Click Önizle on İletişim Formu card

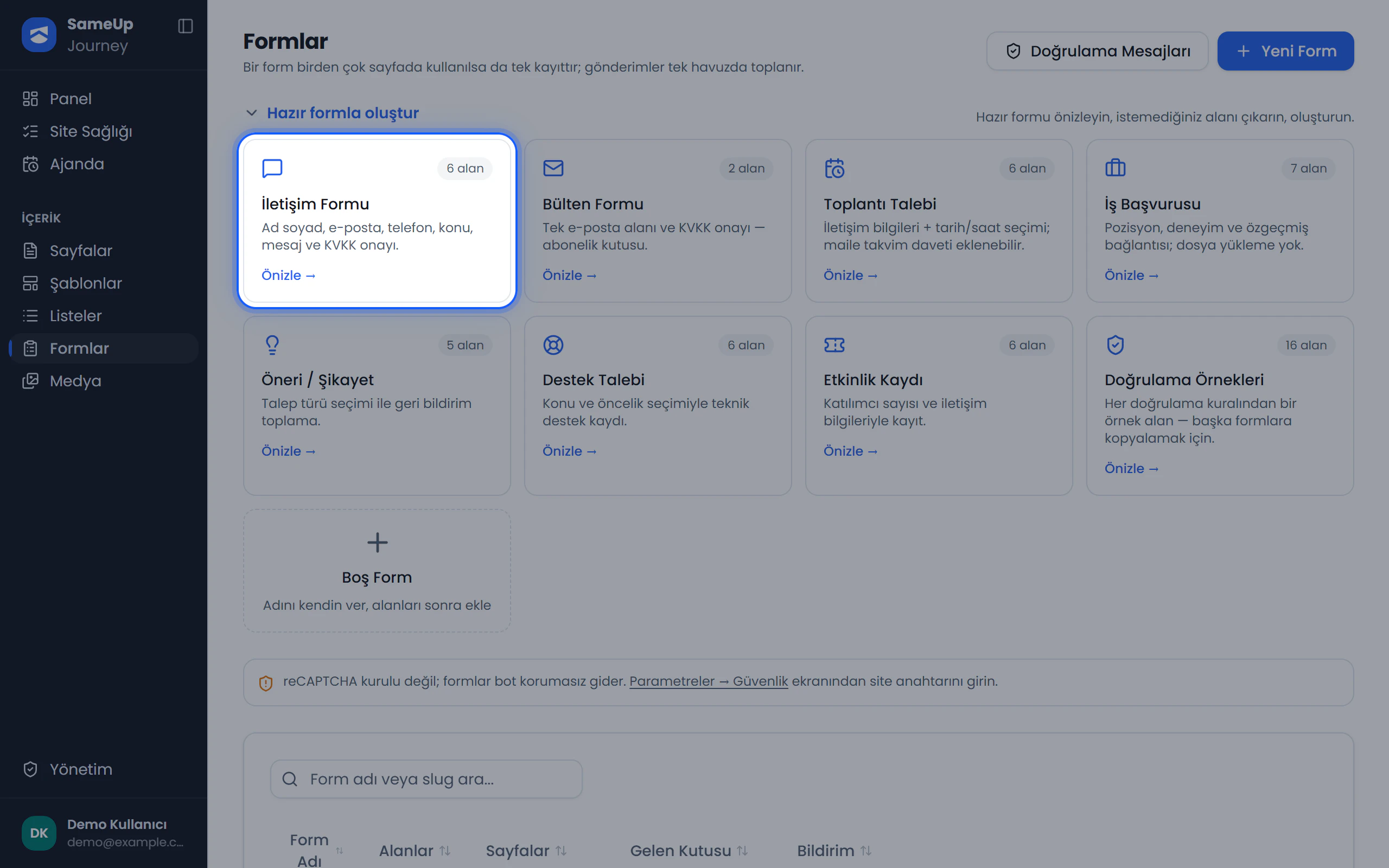pos(289,276)
